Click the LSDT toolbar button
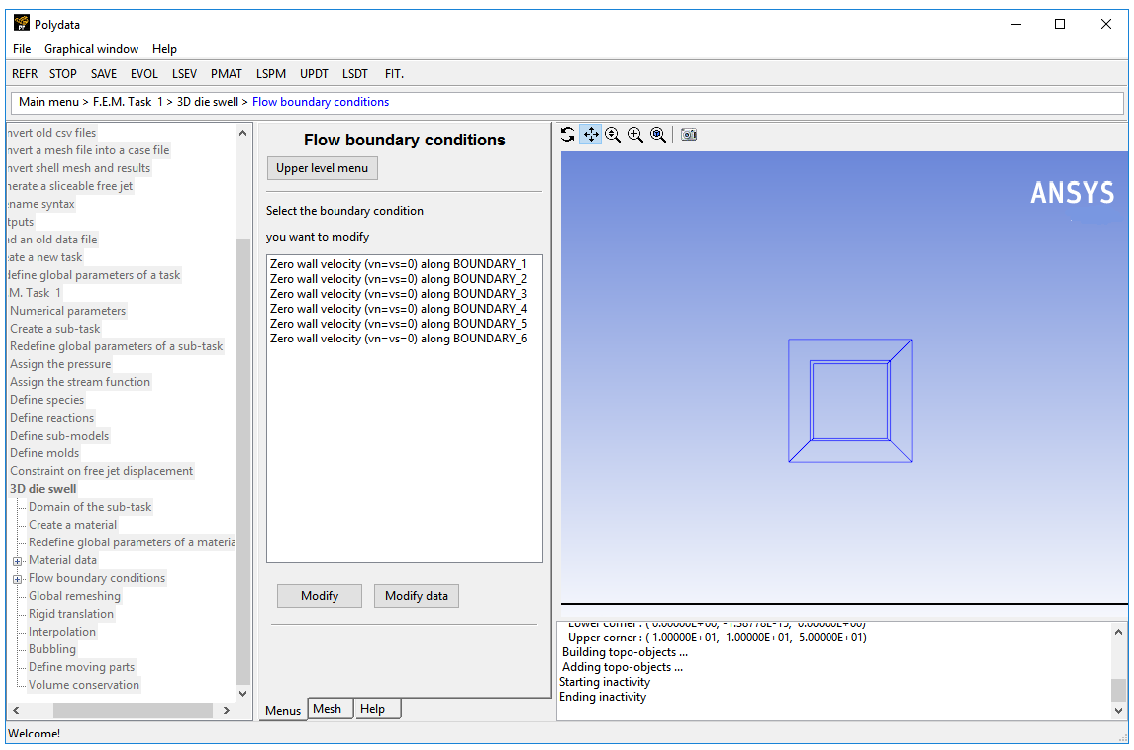Viewport: 1134px width, 750px height. click(x=354, y=74)
